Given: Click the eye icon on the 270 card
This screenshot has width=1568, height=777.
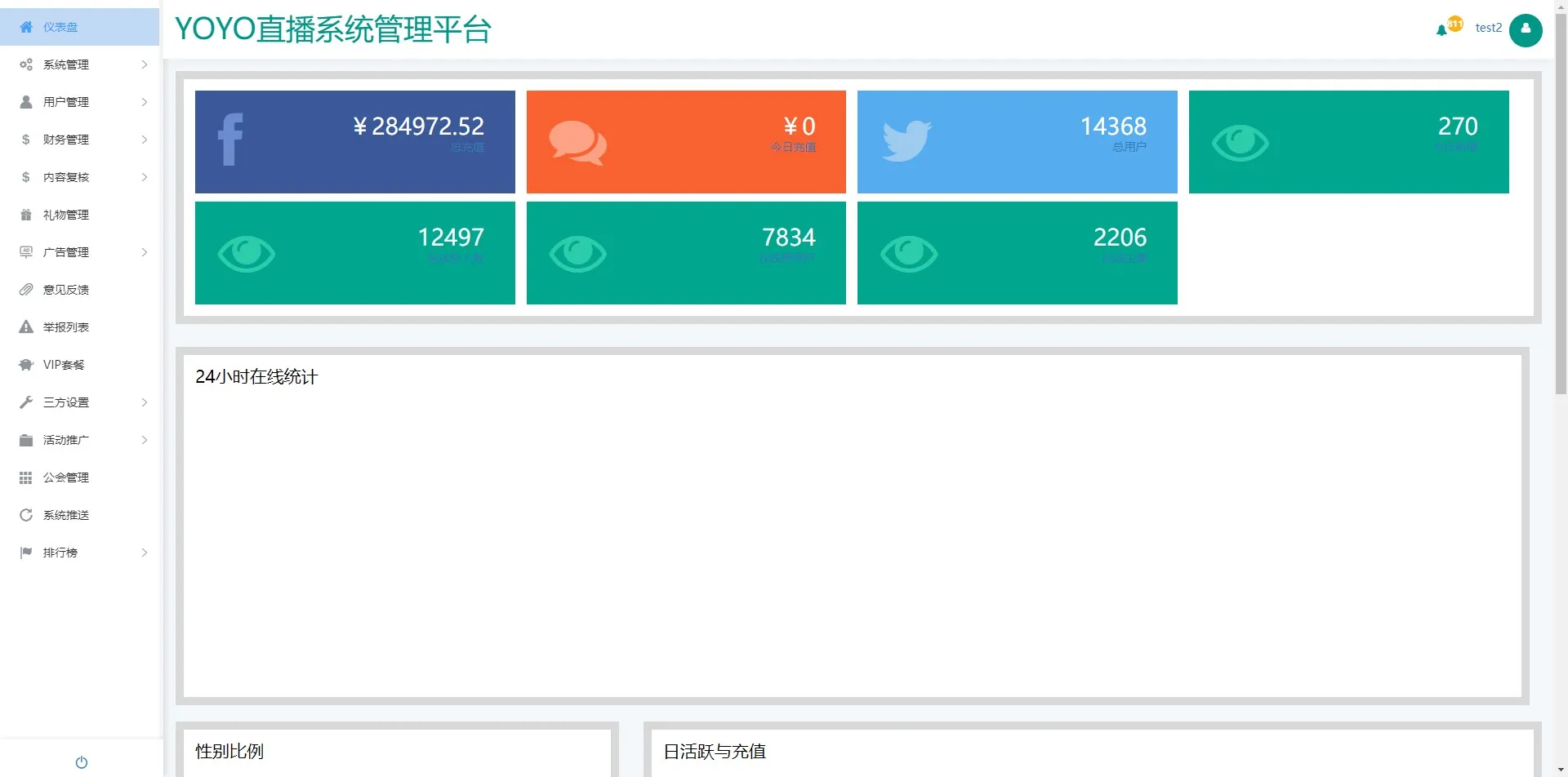Looking at the screenshot, I should 1240,144.
